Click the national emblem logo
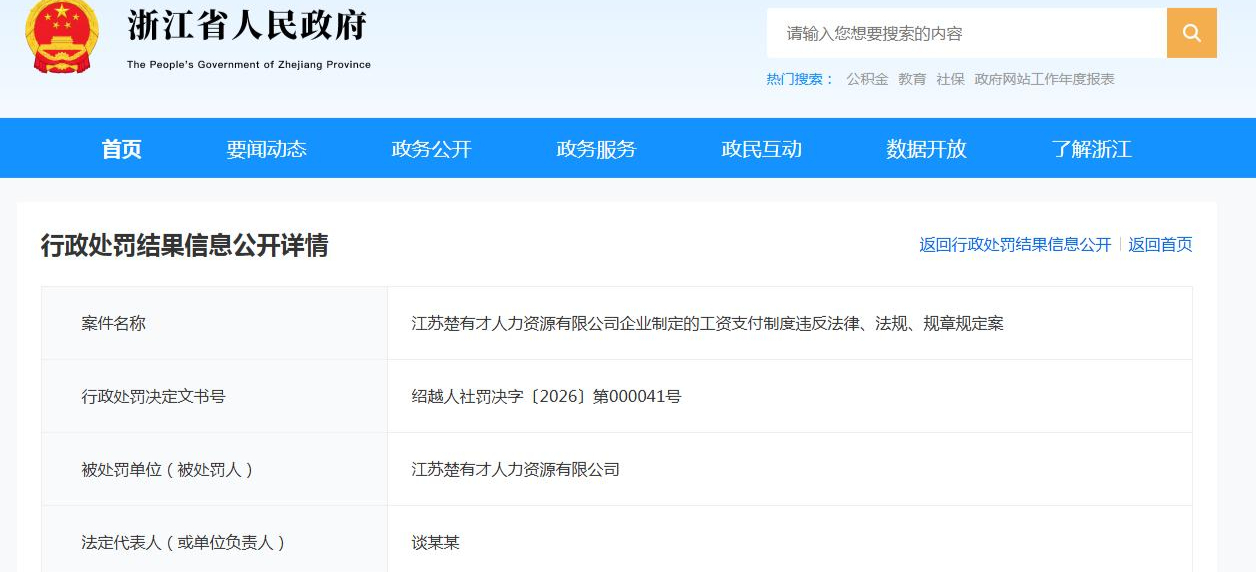1256x572 pixels. tap(62, 36)
